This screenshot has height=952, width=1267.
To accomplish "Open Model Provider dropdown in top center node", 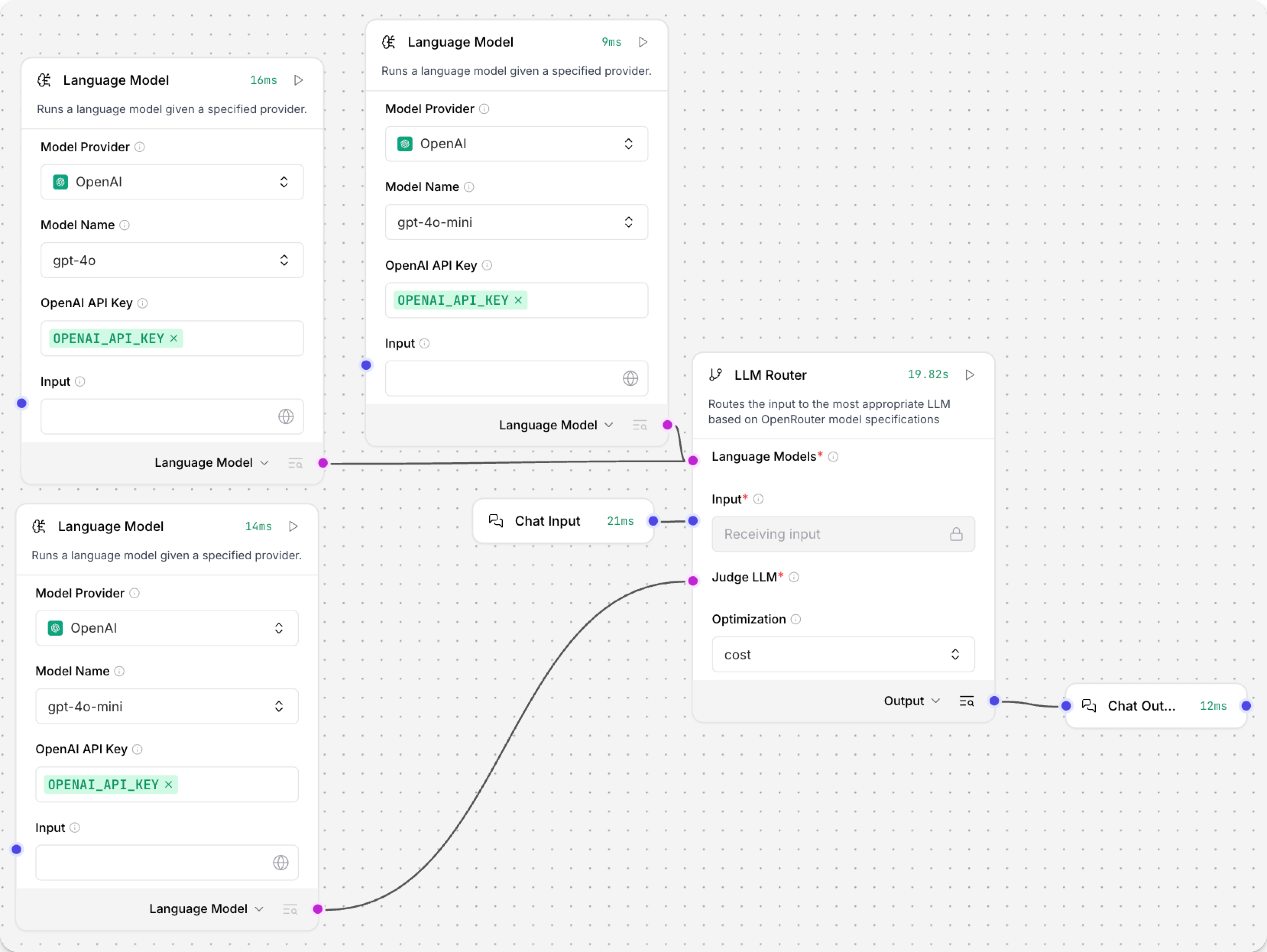I will click(x=516, y=144).
